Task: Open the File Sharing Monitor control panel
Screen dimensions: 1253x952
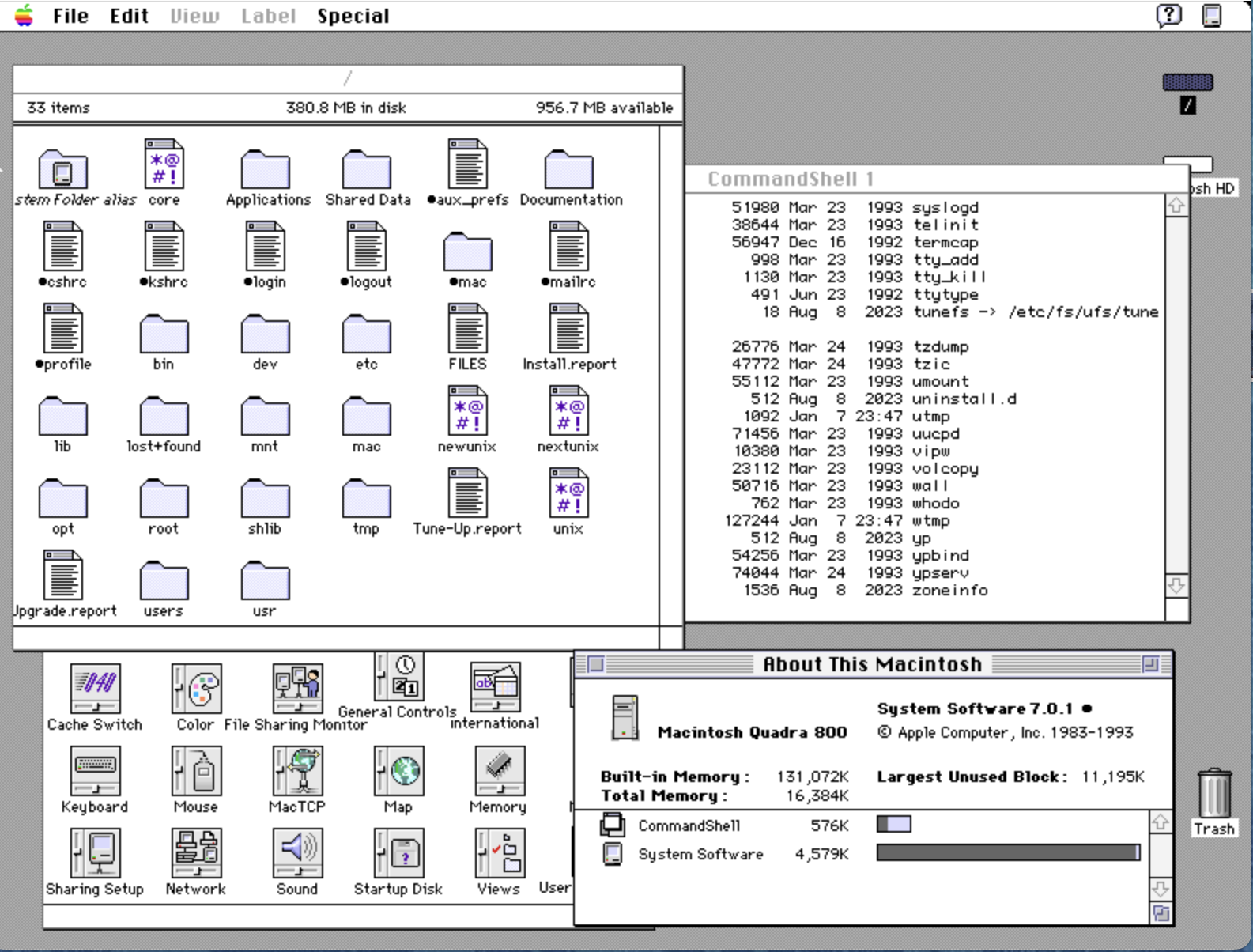Action: 297,688
